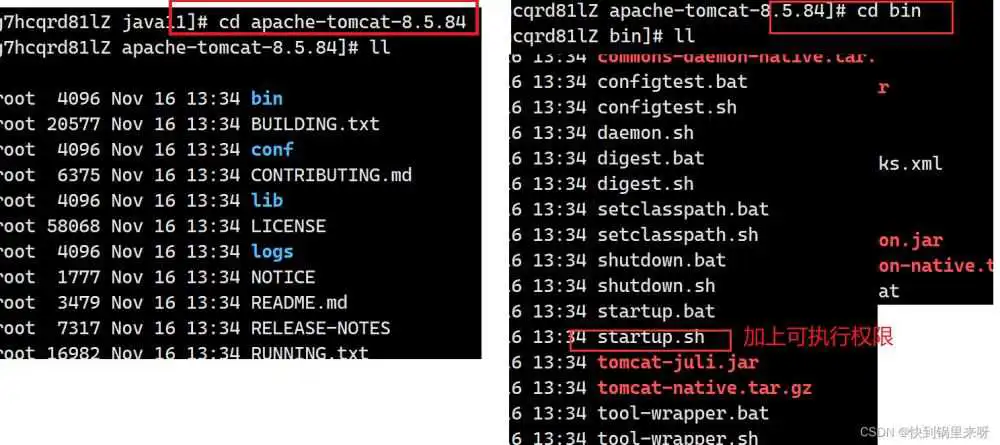
Task: Select the conf directory name
Action: pyautogui.click(x=272, y=150)
